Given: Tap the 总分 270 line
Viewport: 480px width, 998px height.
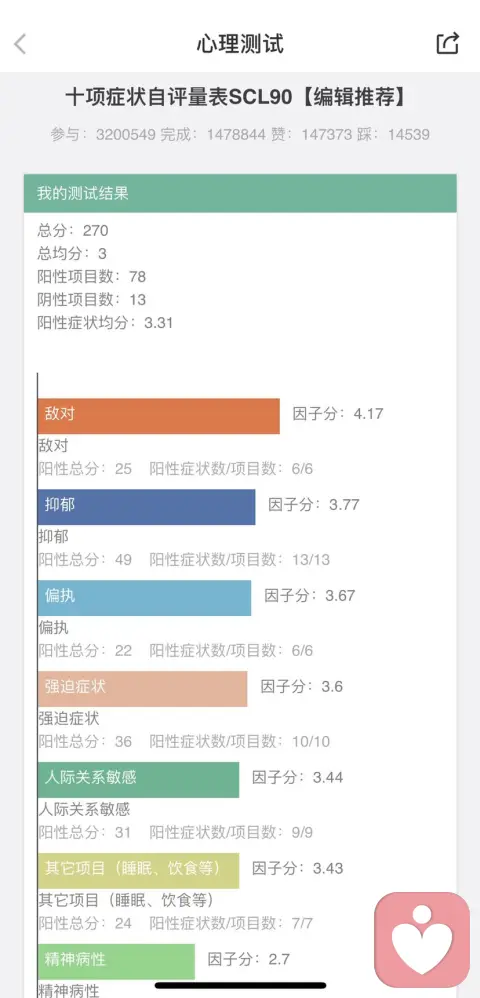Looking at the screenshot, I should pos(73,230).
